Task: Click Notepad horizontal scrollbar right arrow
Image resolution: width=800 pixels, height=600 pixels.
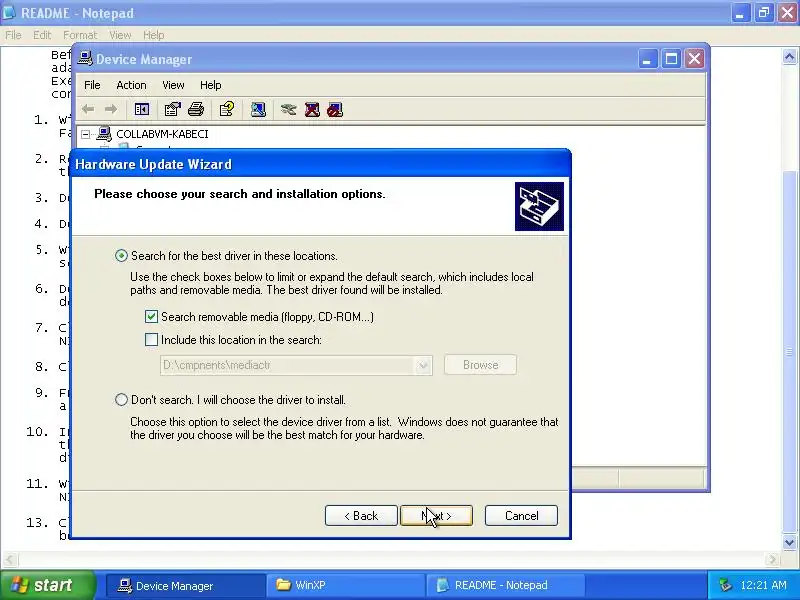Action: point(773,559)
